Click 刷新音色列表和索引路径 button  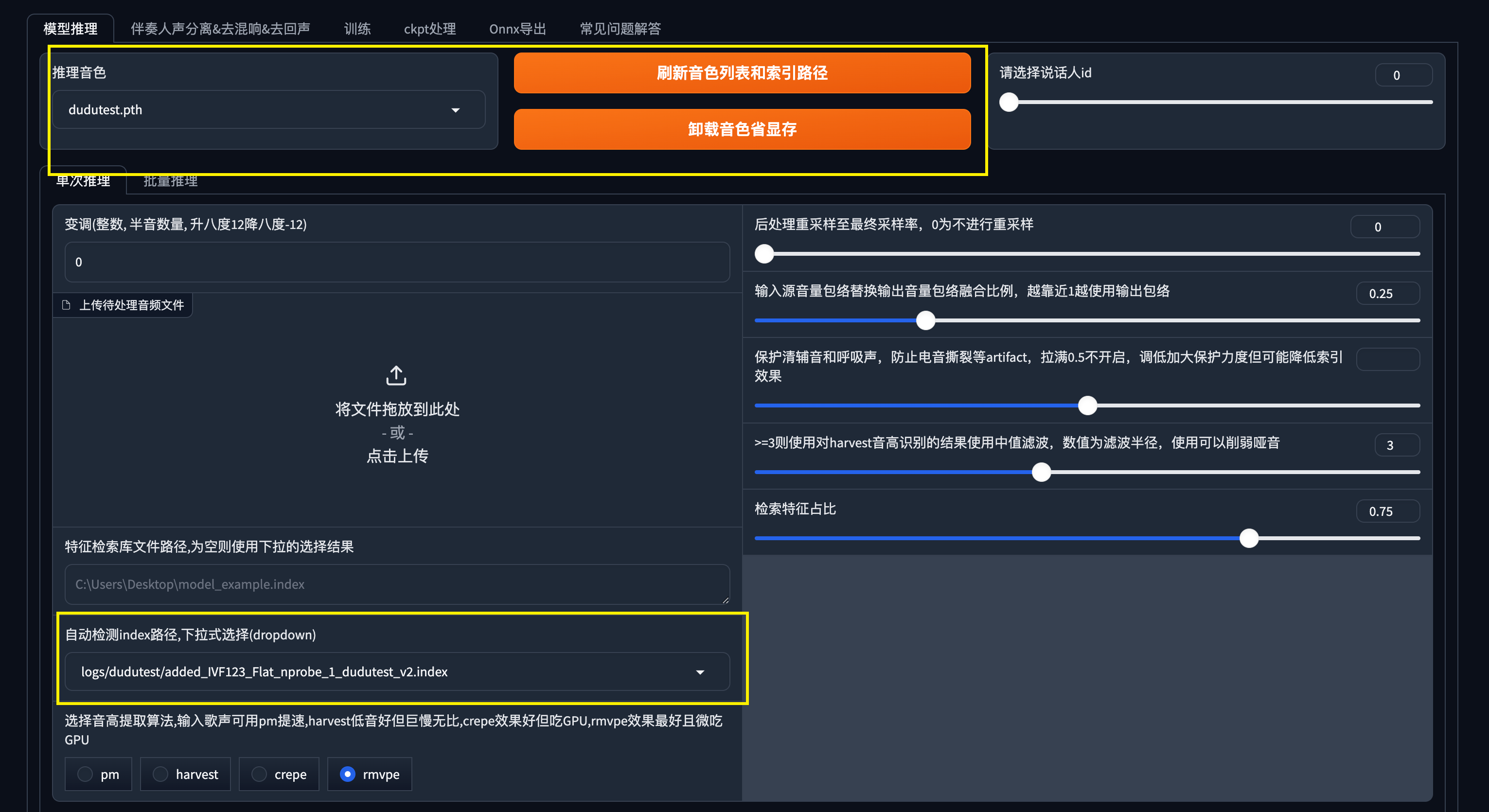click(742, 73)
